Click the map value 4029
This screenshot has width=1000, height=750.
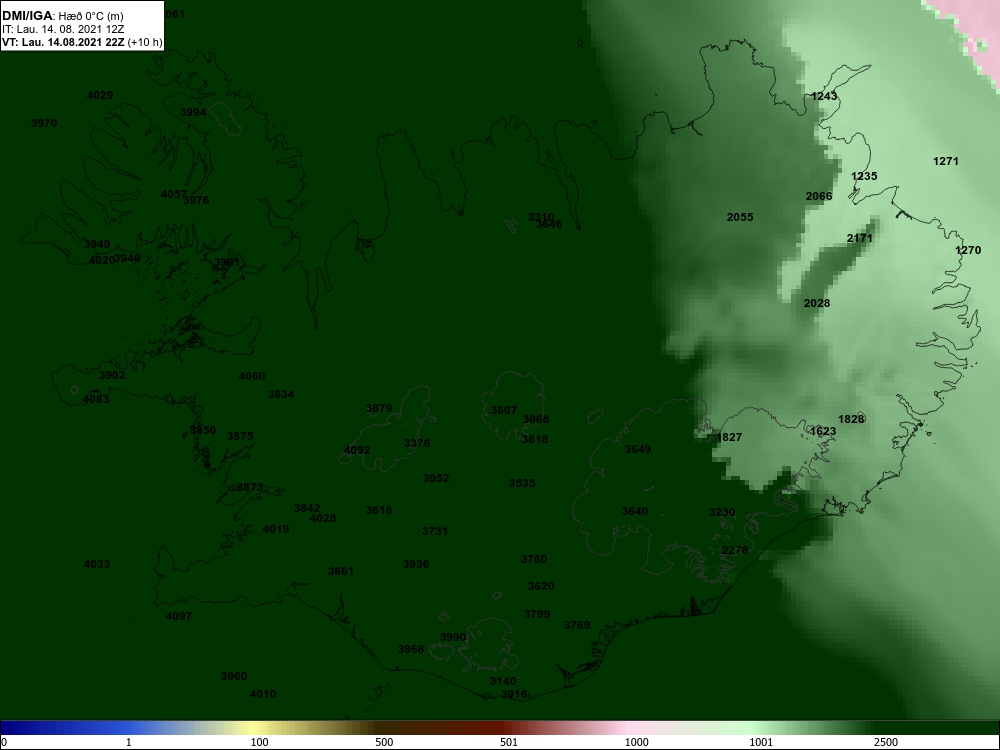point(100,96)
